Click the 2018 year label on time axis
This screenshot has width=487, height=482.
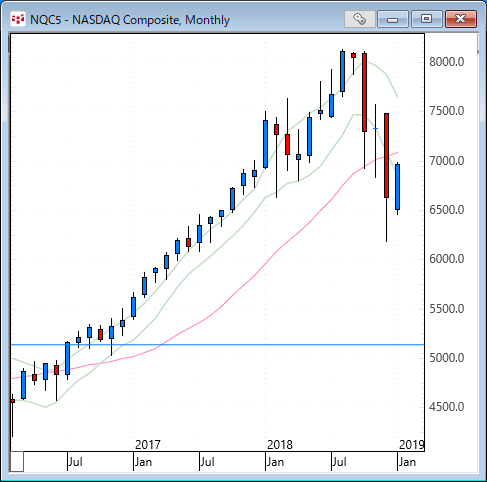tap(280, 445)
